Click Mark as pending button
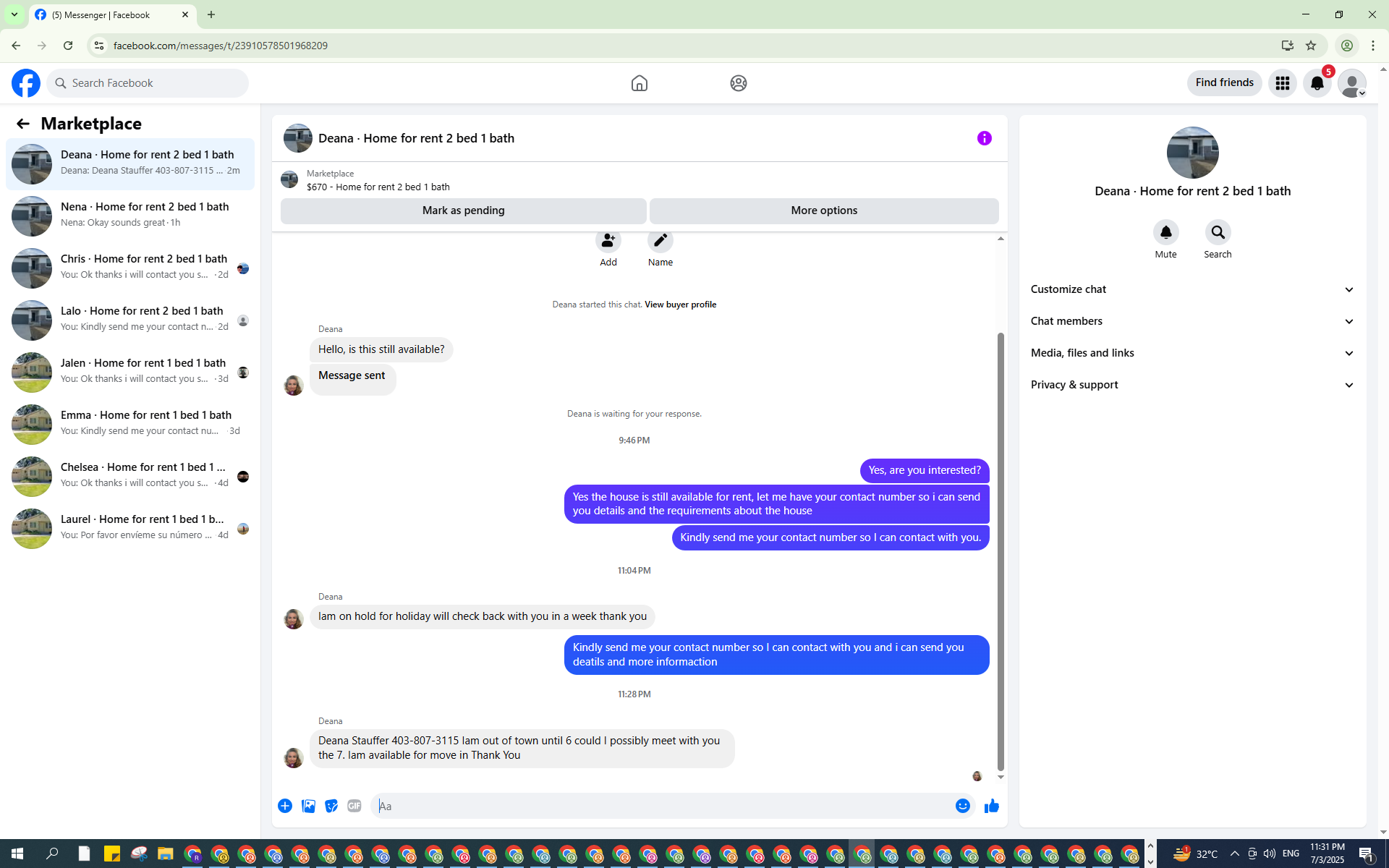The height and width of the screenshot is (868, 1389). pos(463,210)
